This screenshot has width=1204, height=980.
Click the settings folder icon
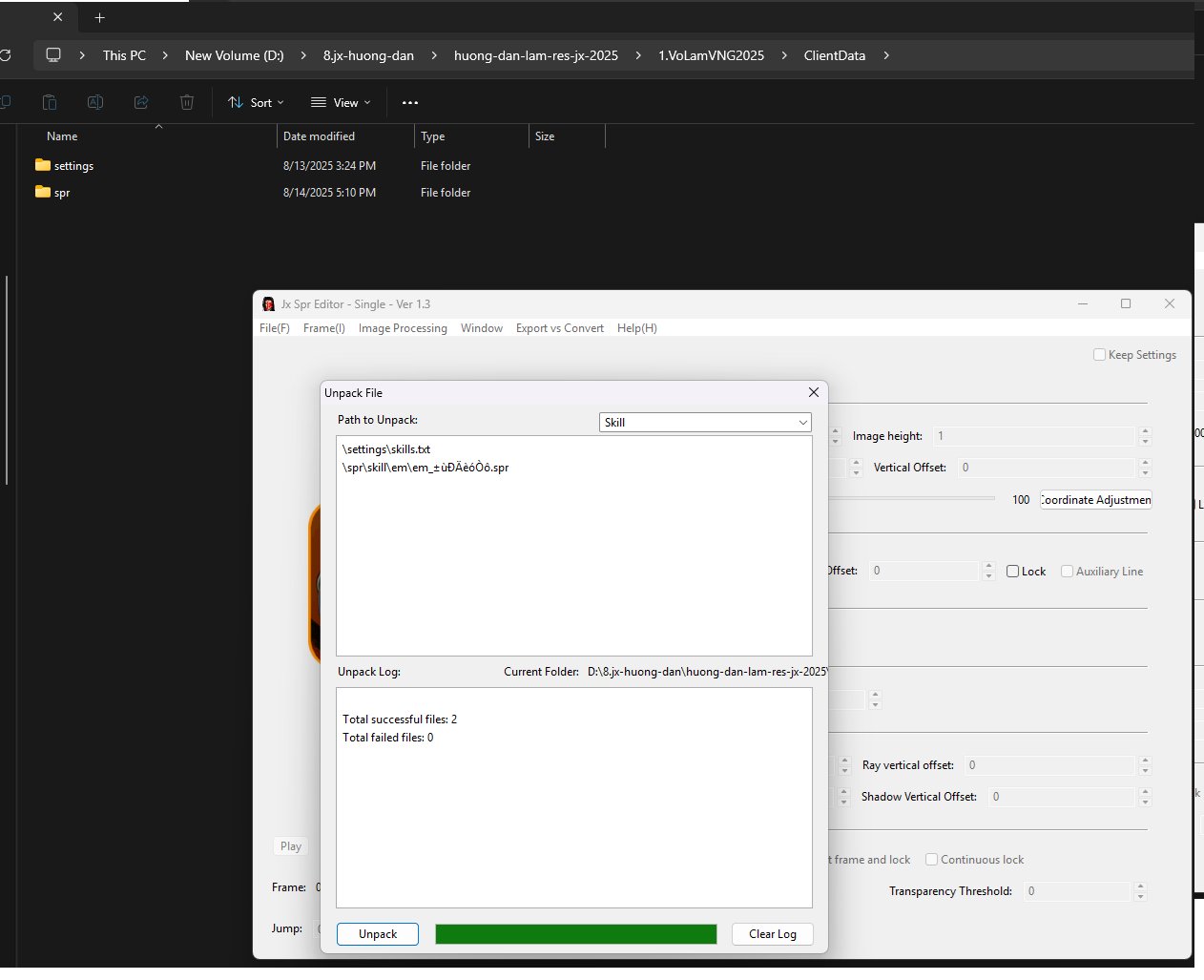(43, 165)
